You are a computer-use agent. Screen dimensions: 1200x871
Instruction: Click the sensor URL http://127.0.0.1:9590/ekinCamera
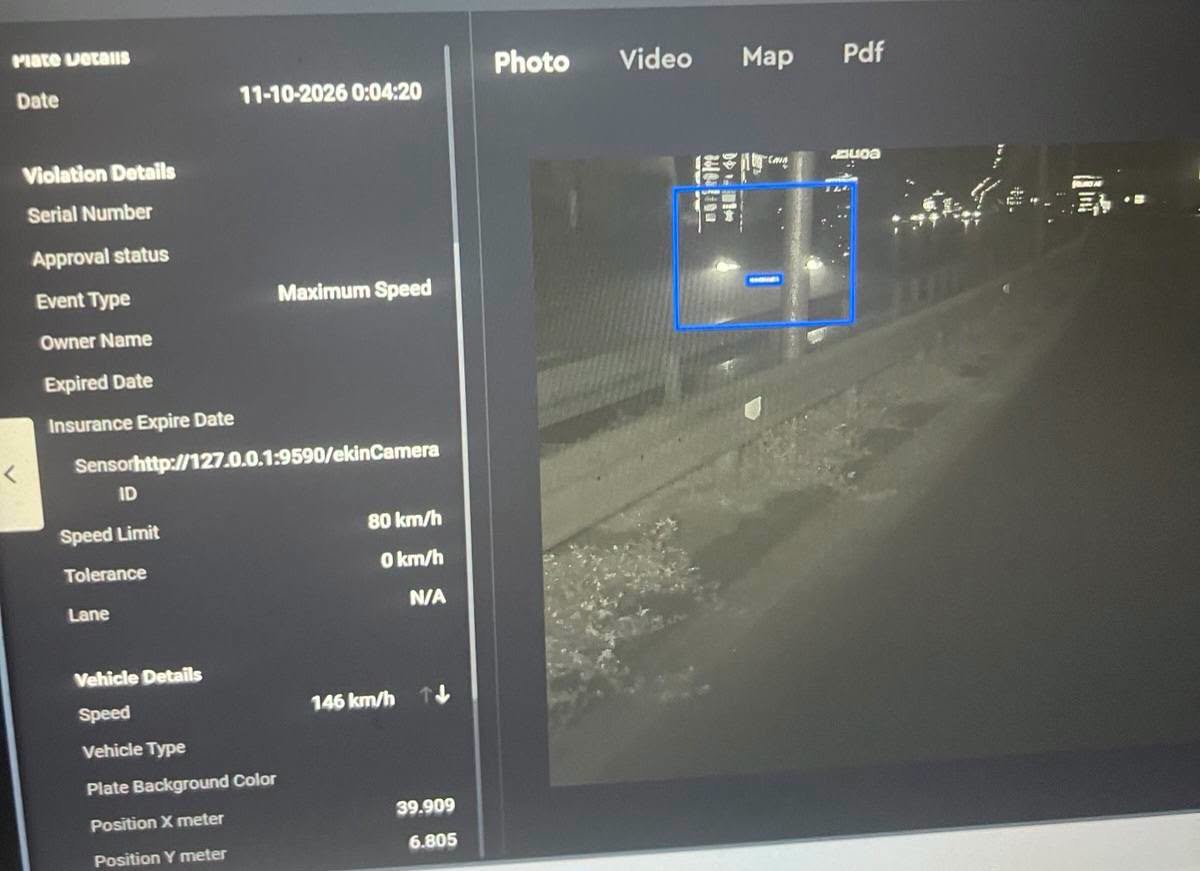click(287, 456)
